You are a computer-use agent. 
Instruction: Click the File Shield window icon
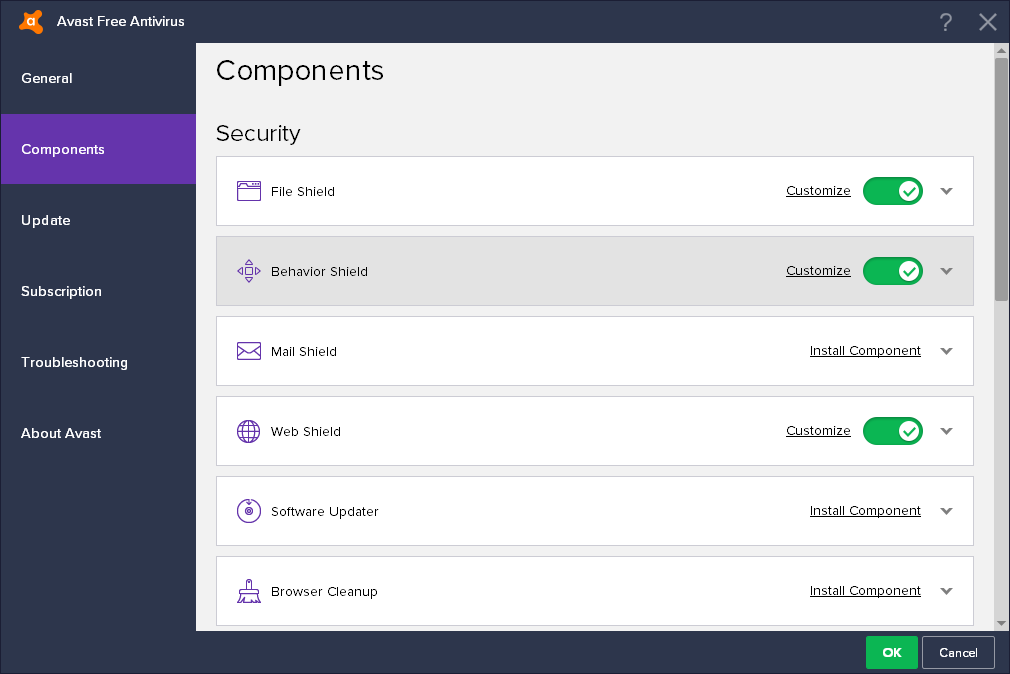pos(249,191)
